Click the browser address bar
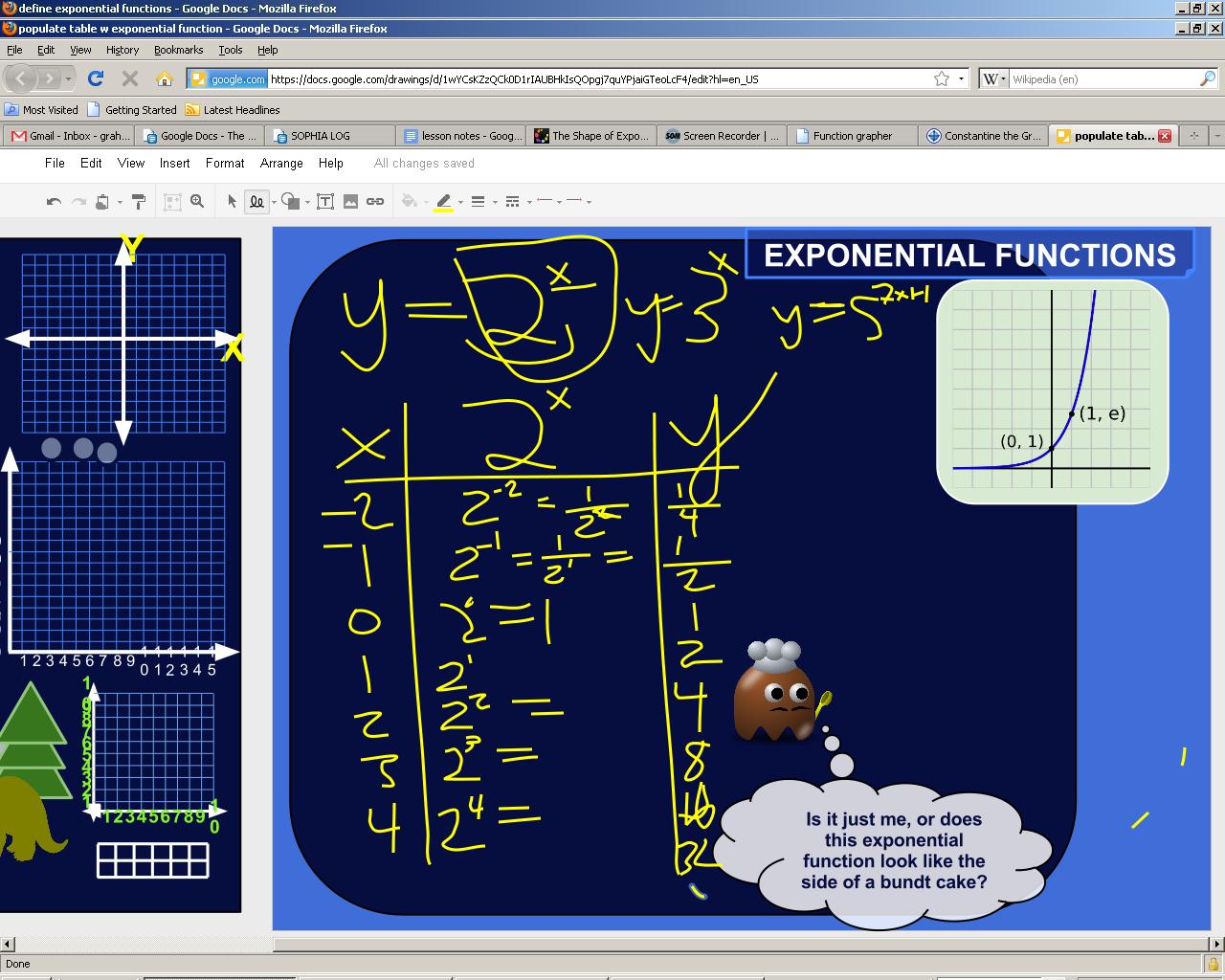The width and height of the screenshot is (1225, 980). click(x=574, y=78)
